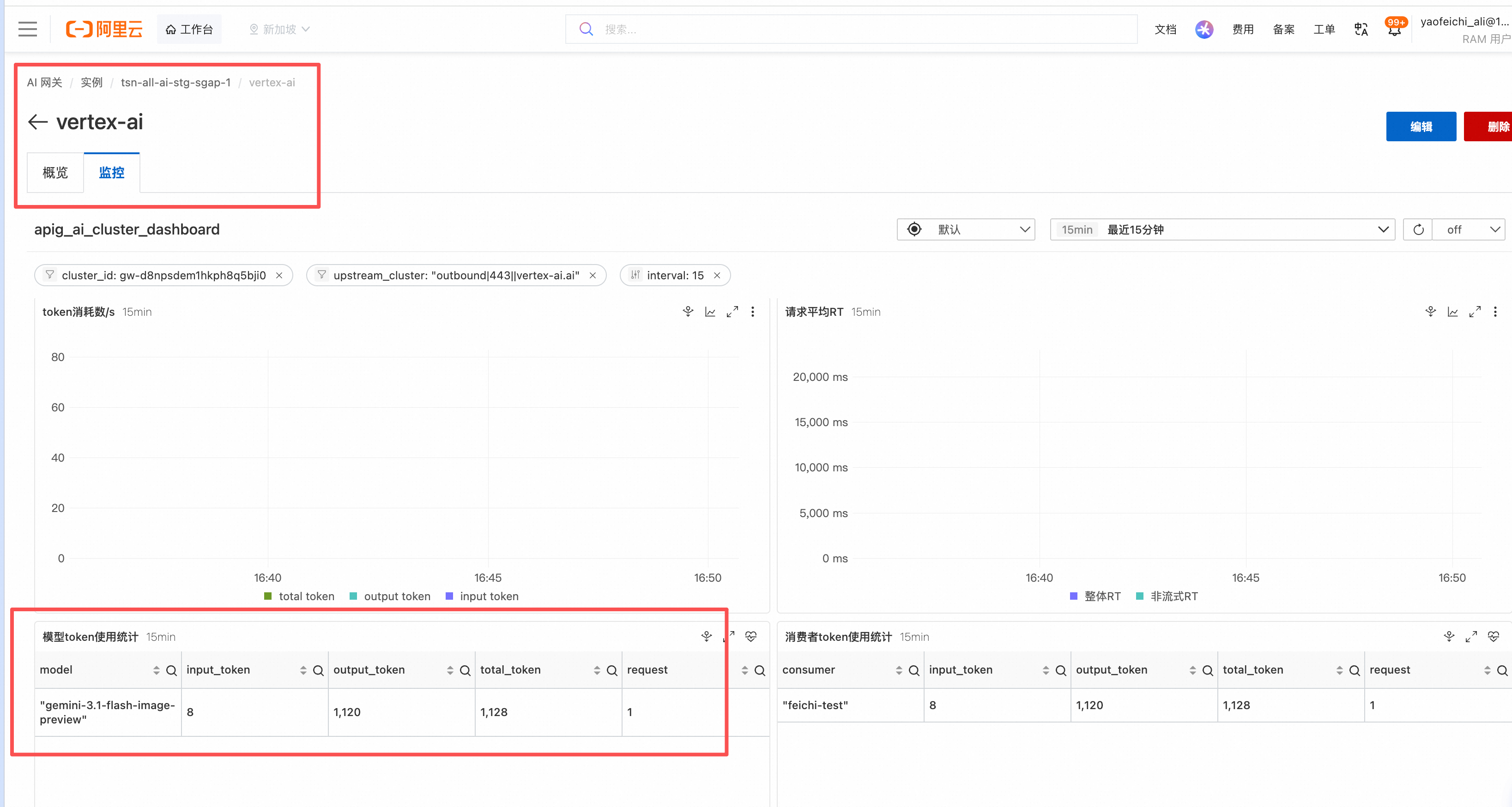Click alert icon on 消费者token使用统计 table
The image size is (1512, 807).
(1493, 636)
